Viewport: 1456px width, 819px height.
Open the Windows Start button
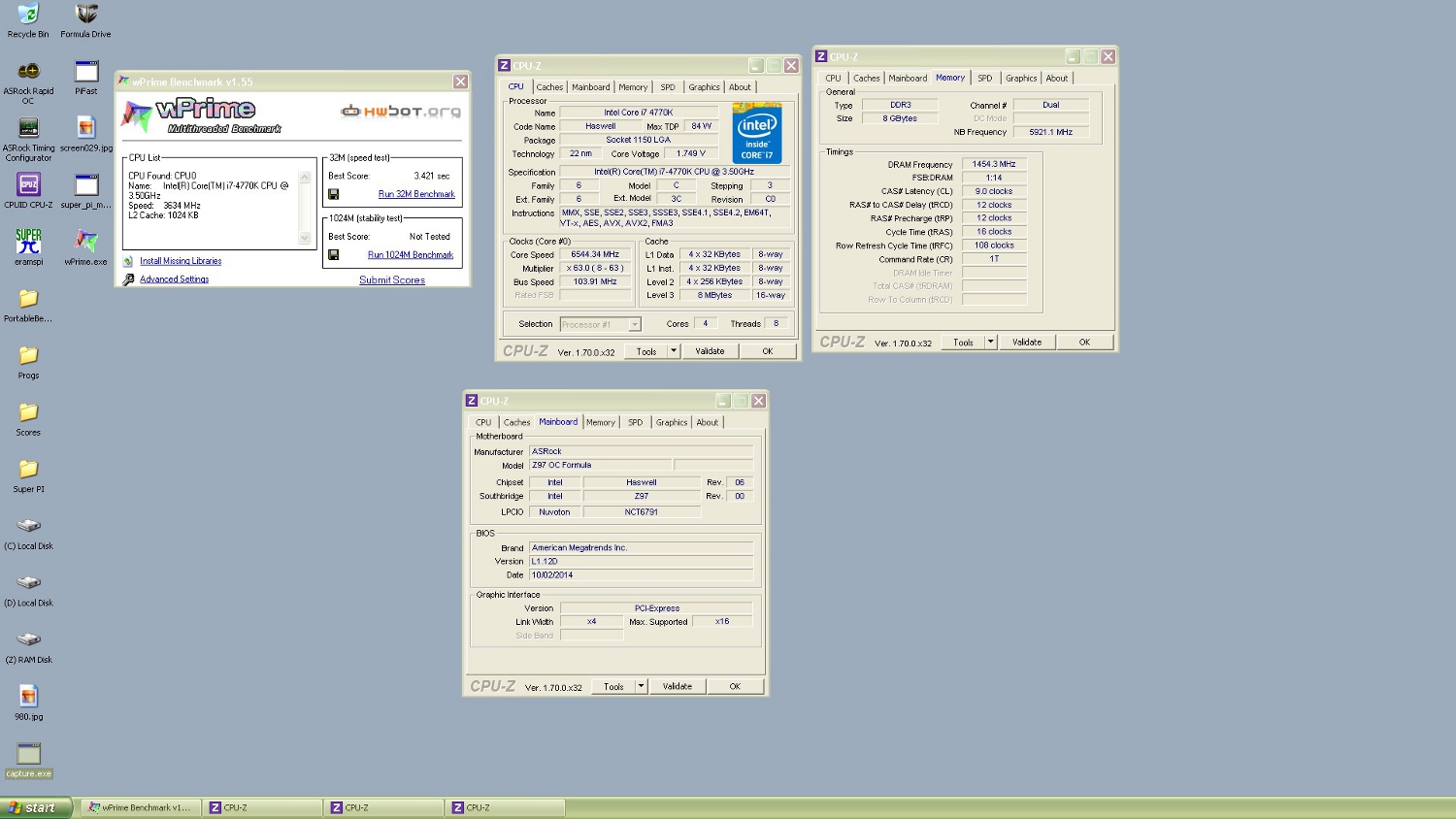tap(36, 807)
